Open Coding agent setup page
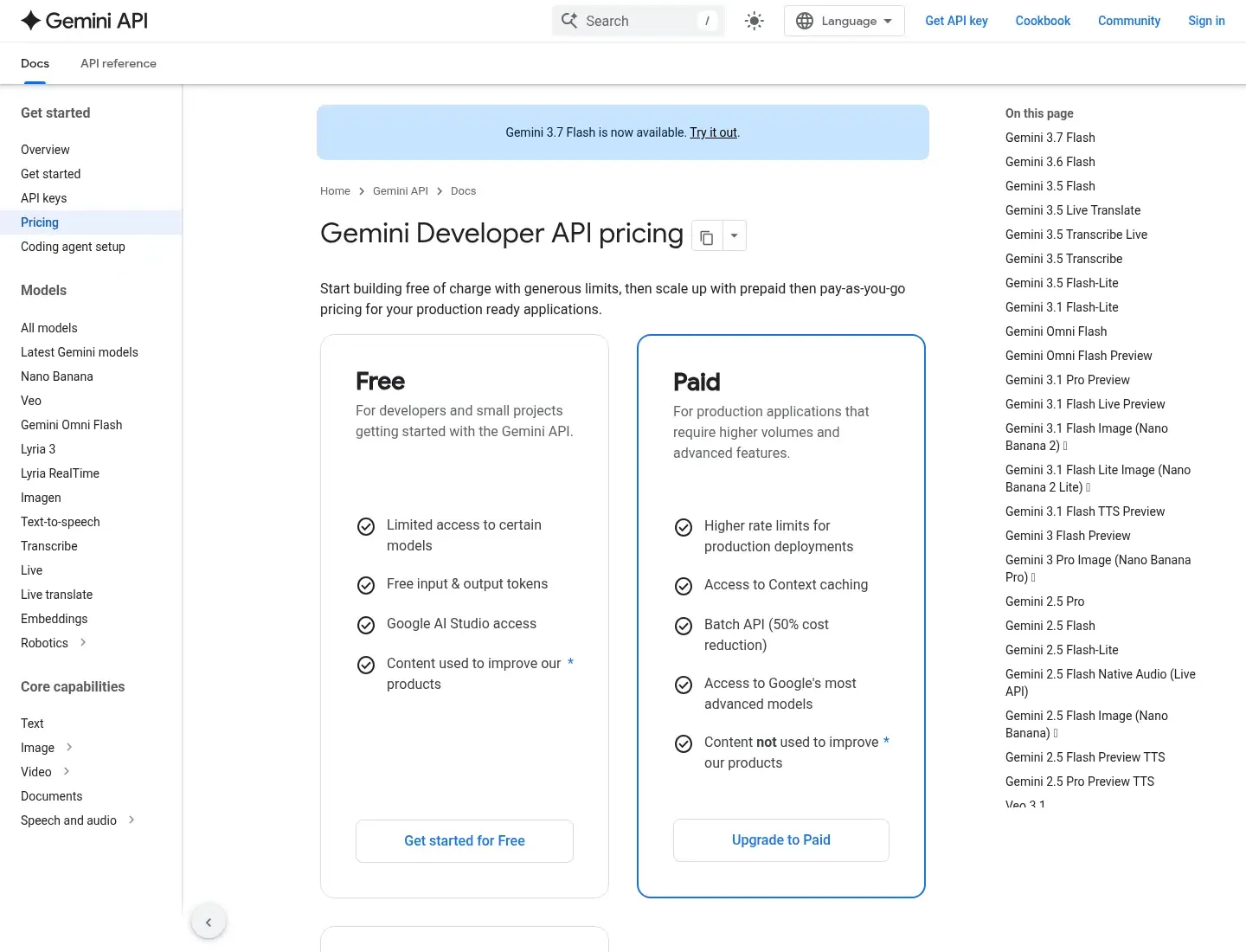This screenshot has width=1246, height=952. pos(73,247)
